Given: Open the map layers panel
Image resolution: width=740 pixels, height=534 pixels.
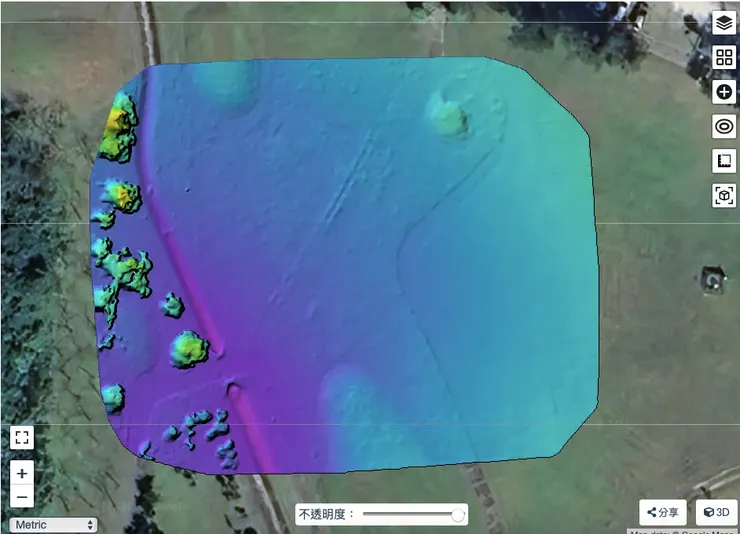Looking at the screenshot, I should point(724,23).
